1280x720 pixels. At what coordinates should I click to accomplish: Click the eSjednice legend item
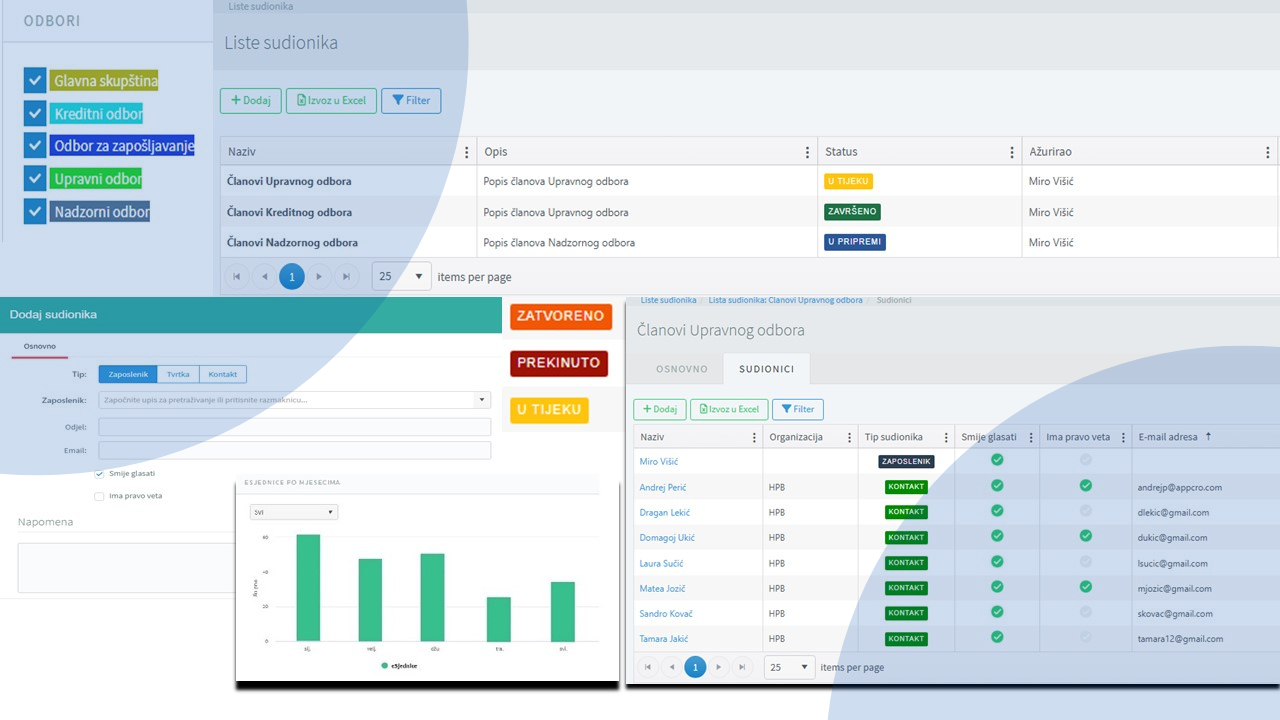pyautogui.click(x=399, y=665)
